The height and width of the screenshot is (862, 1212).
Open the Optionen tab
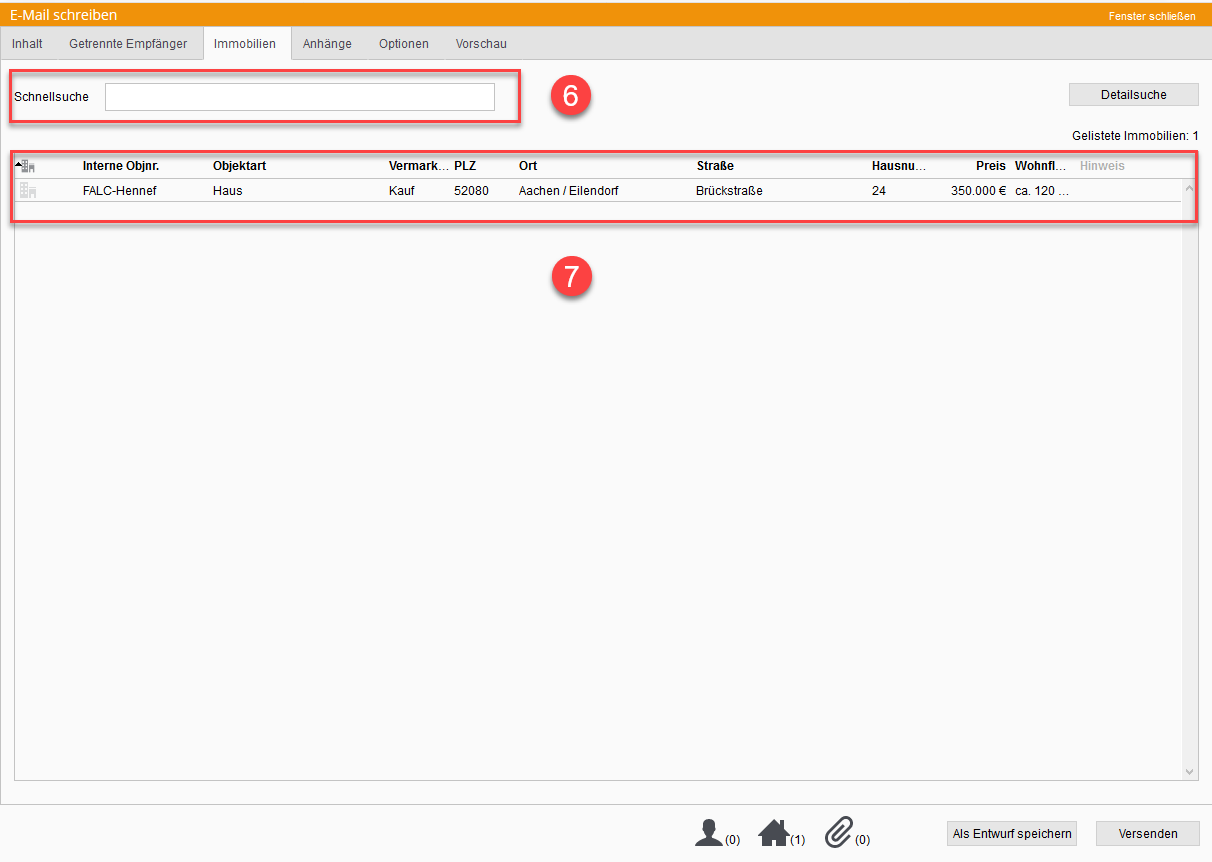[x=404, y=44]
